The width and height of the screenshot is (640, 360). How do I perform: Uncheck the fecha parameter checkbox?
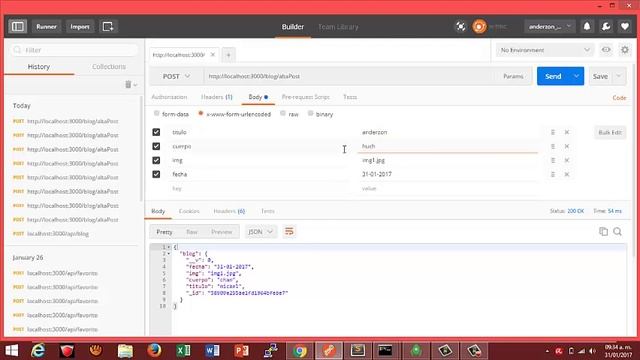point(156,174)
